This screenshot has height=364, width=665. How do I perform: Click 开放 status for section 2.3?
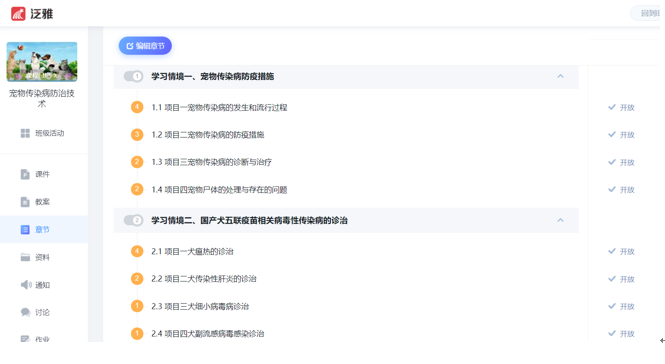click(x=627, y=306)
